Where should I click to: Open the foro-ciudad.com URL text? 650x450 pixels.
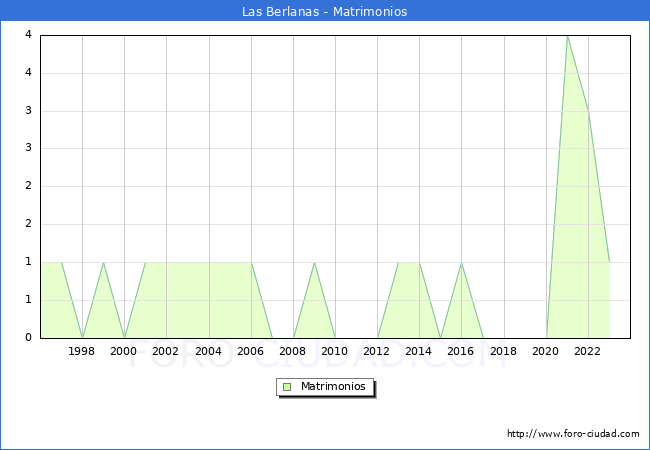[573, 434]
